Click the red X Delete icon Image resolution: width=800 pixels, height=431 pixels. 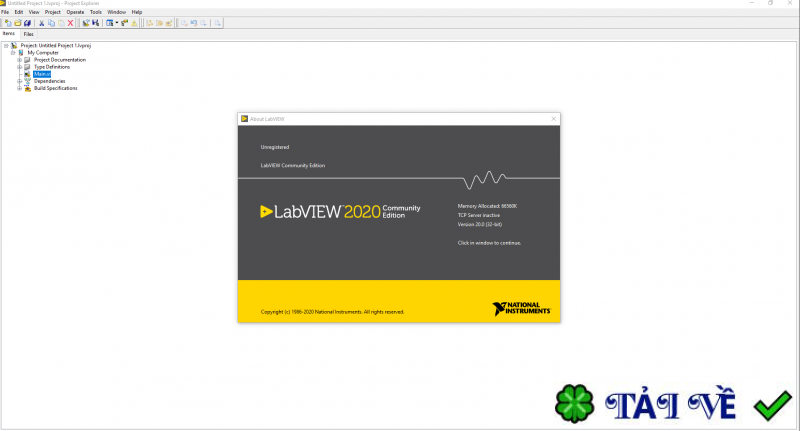point(70,23)
